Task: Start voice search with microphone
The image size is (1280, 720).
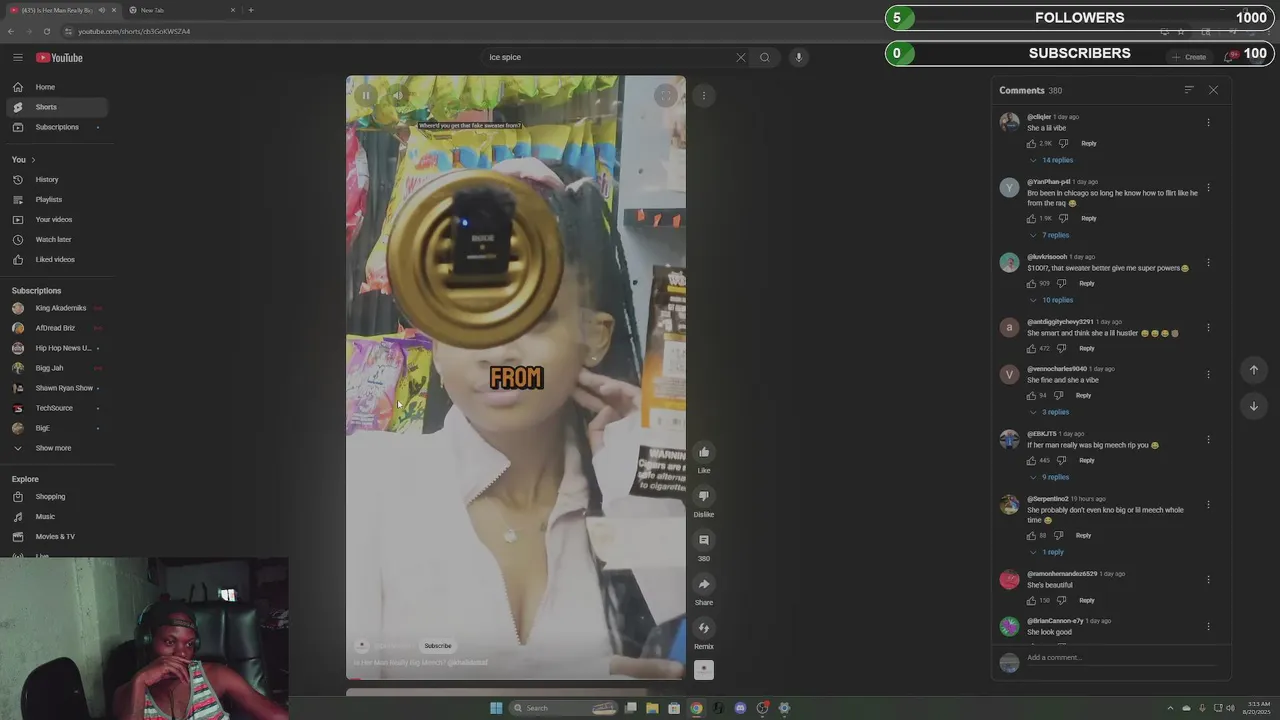Action: [x=798, y=57]
